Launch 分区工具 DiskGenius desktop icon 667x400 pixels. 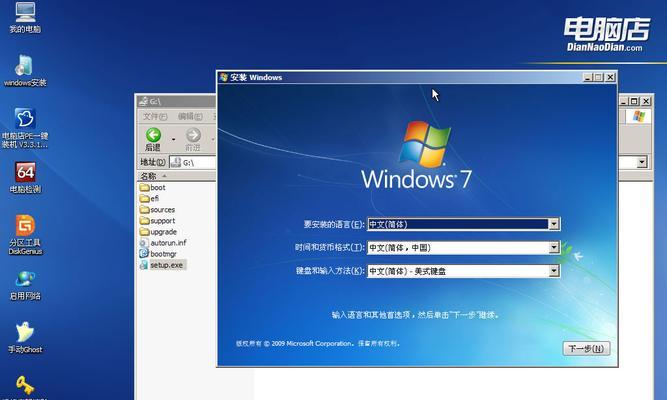[x=26, y=234]
